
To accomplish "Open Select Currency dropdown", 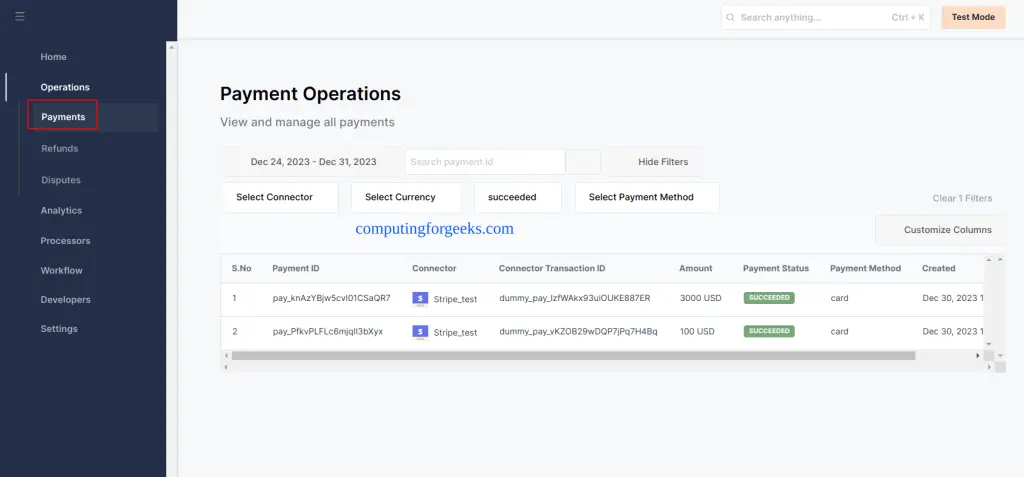I will click(x=406, y=197).
